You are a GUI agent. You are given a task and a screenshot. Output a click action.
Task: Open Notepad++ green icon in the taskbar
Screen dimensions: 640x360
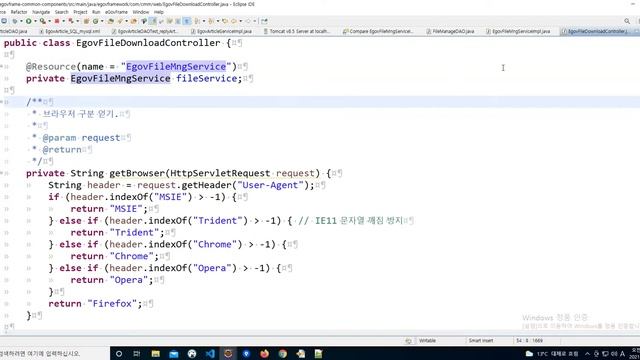pos(318,353)
